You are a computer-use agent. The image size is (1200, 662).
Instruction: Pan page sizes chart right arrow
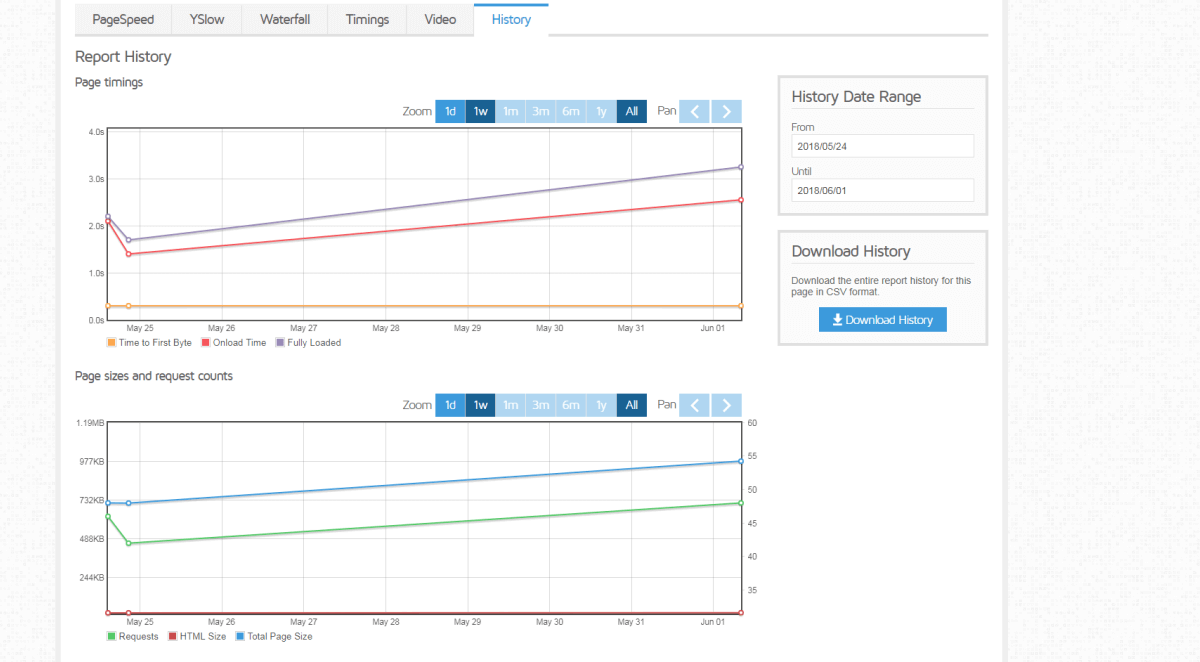coord(726,405)
